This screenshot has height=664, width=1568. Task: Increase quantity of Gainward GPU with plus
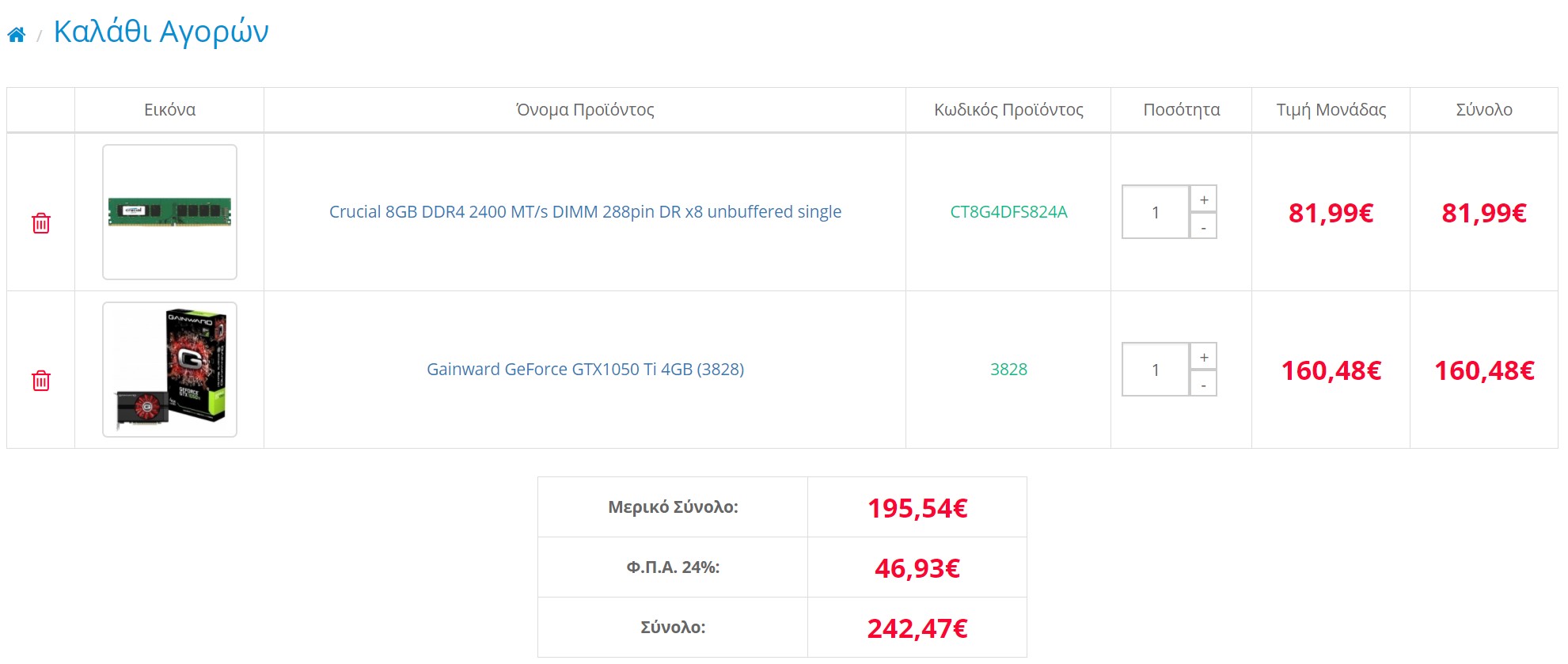[x=1204, y=357]
